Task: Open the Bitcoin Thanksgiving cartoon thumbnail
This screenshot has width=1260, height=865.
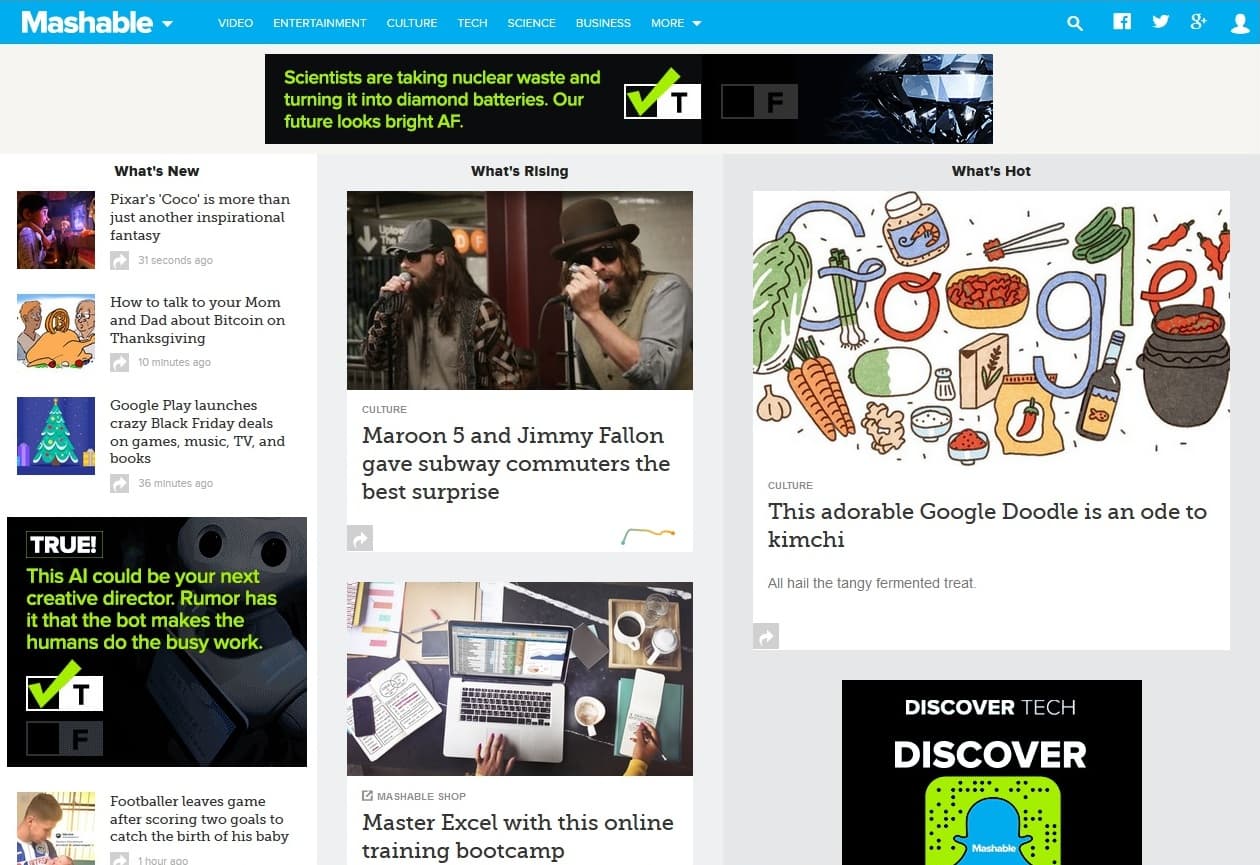Action: click(x=56, y=332)
